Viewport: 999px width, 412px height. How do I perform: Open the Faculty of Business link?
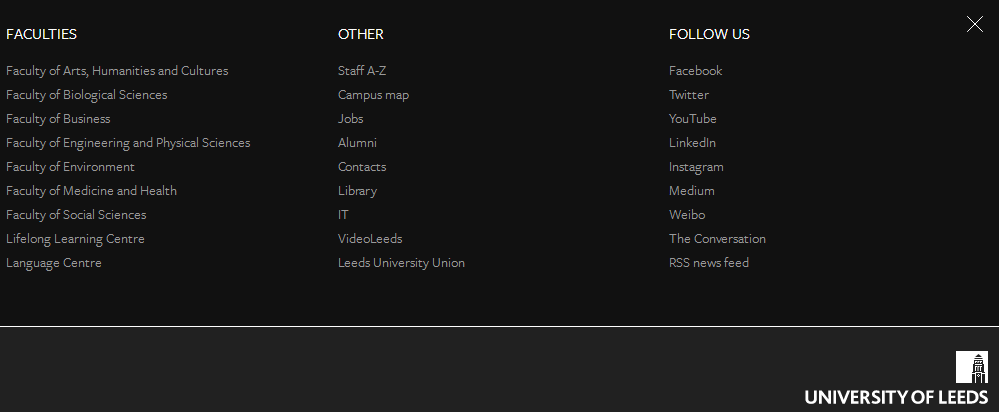pos(58,119)
